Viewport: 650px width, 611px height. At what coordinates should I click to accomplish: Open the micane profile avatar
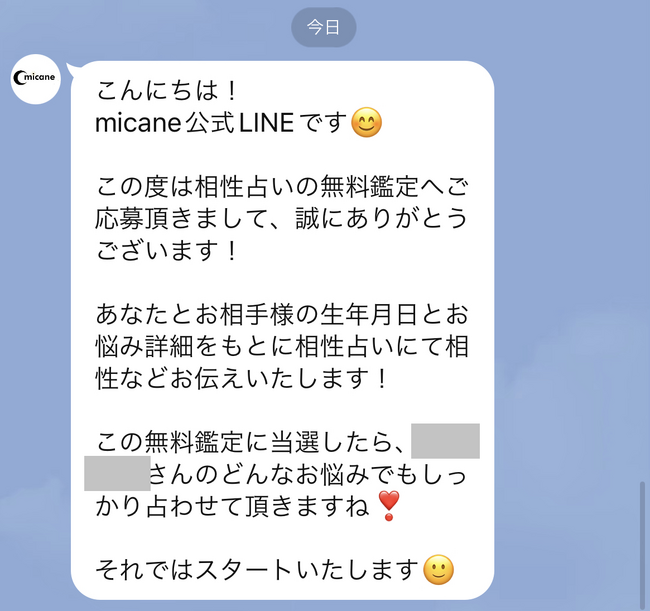point(36,79)
